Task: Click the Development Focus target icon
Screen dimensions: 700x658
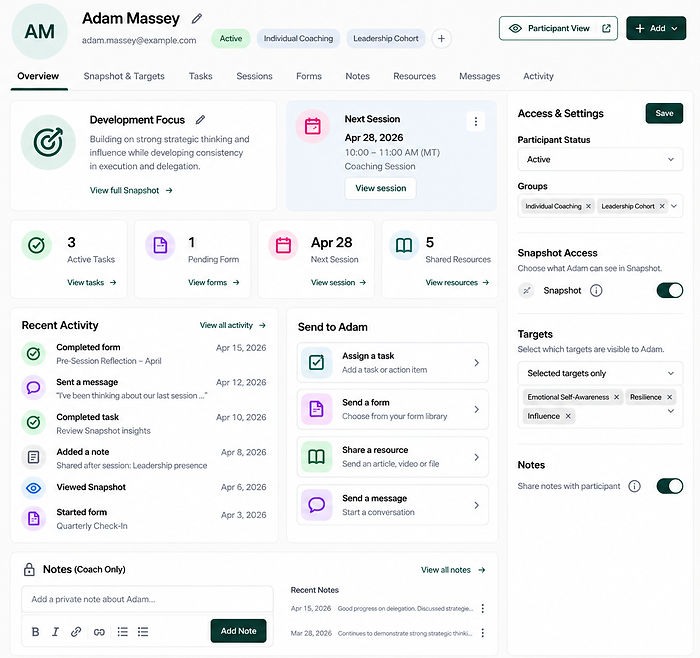Action: [x=48, y=142]
